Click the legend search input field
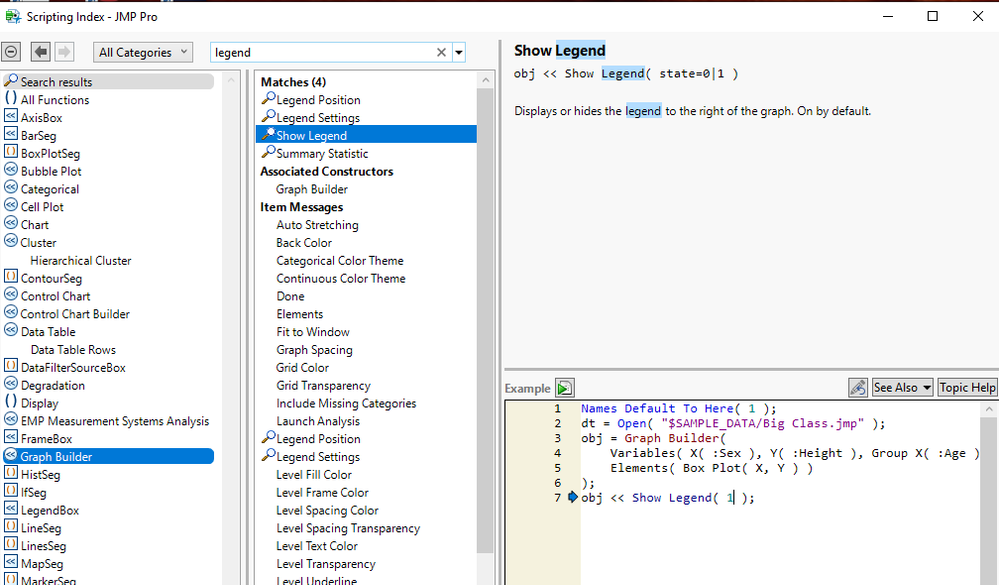Image resolution: width=999 pixels, height=585 pixels. (x=322, y=52)
